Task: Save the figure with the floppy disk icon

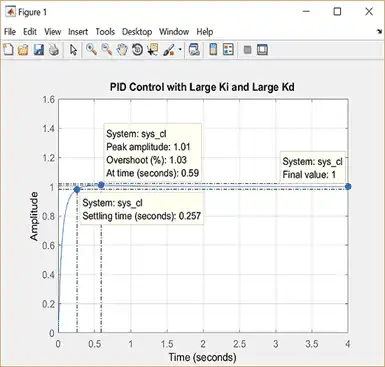Action: tap(39, 50)
